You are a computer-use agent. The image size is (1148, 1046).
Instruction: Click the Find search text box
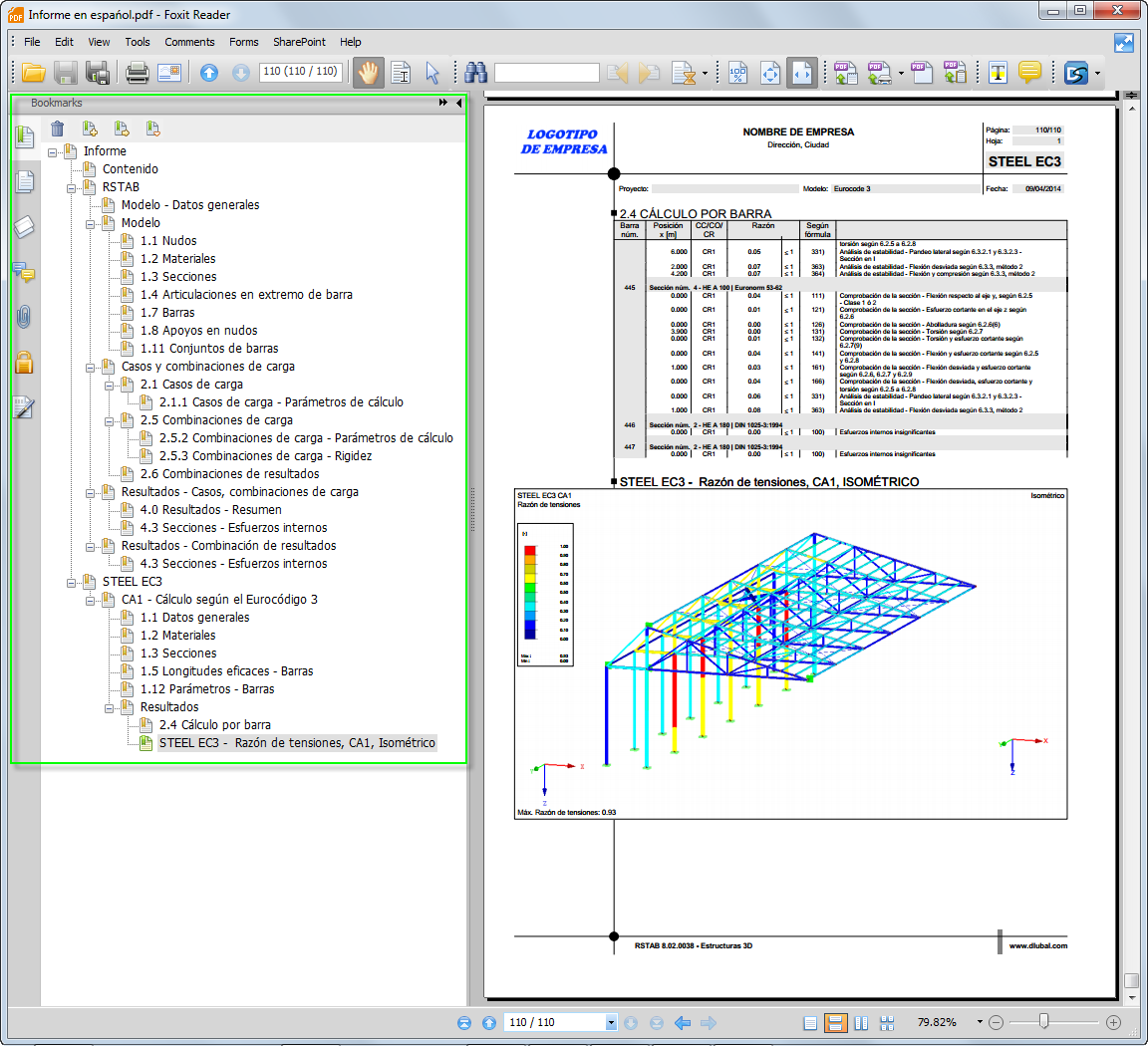[547, 73]
